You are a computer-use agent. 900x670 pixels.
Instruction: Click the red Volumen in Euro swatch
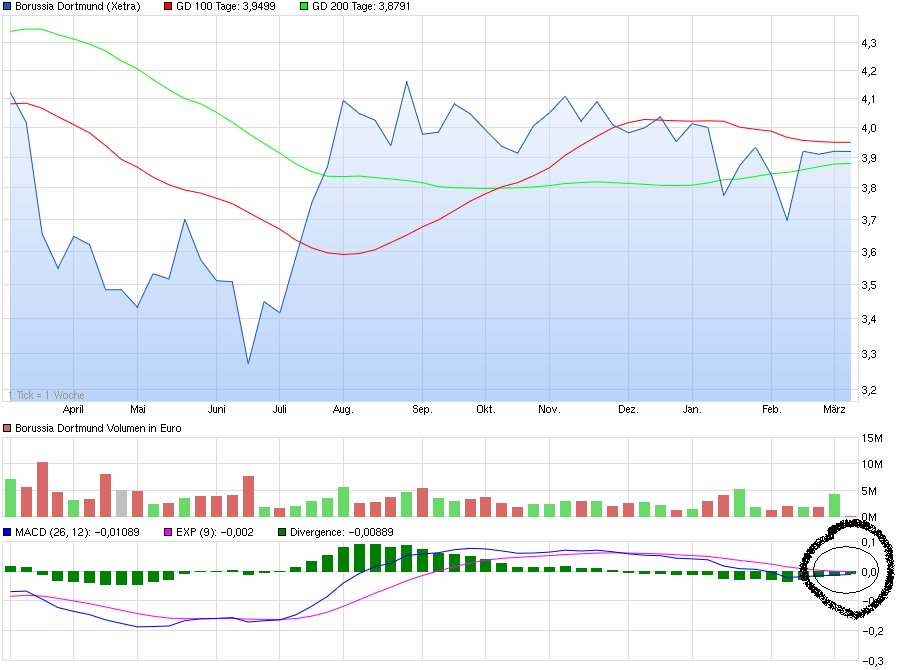(7, 428)
